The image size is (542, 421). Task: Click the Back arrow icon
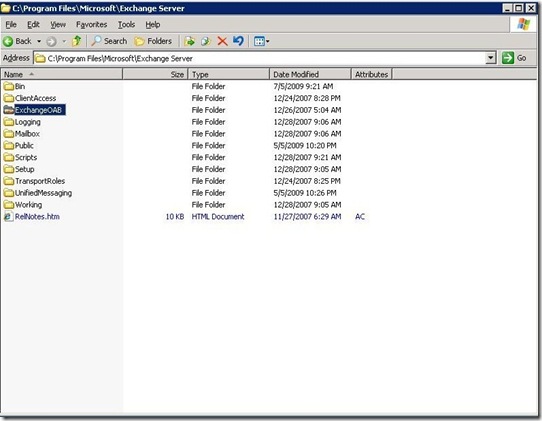[x=8, y=41]
